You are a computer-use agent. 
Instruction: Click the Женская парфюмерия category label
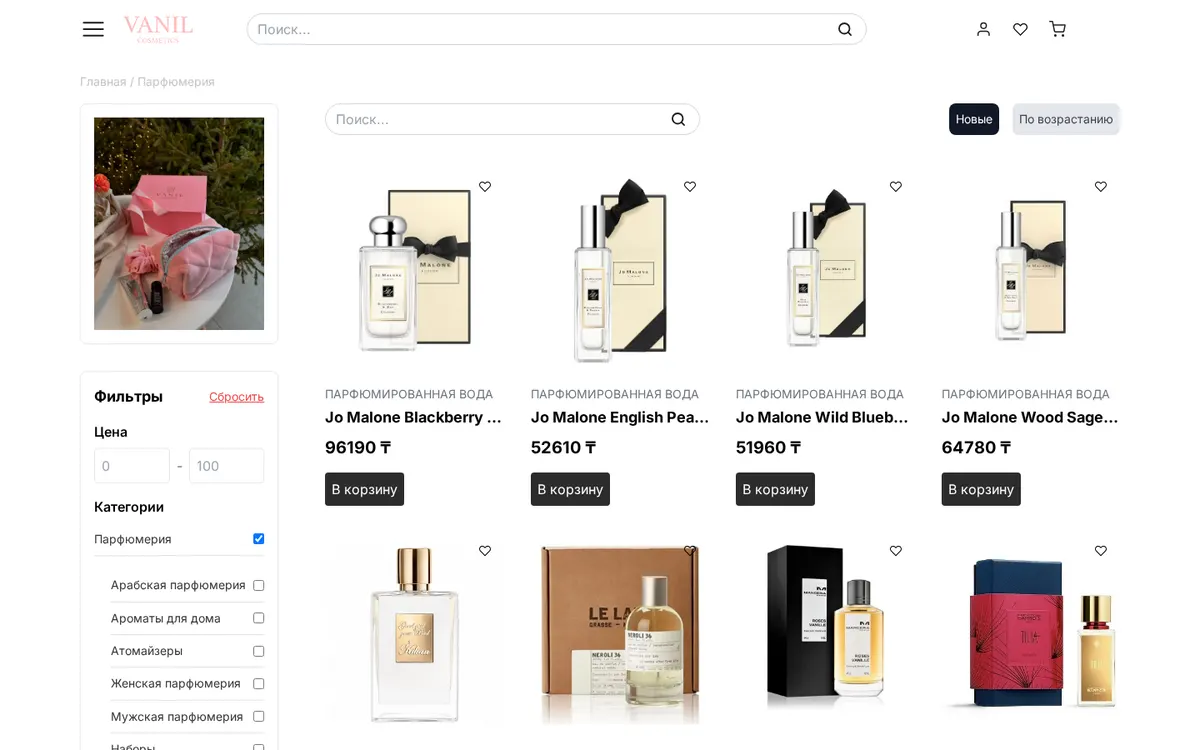[x=176, y=684]
